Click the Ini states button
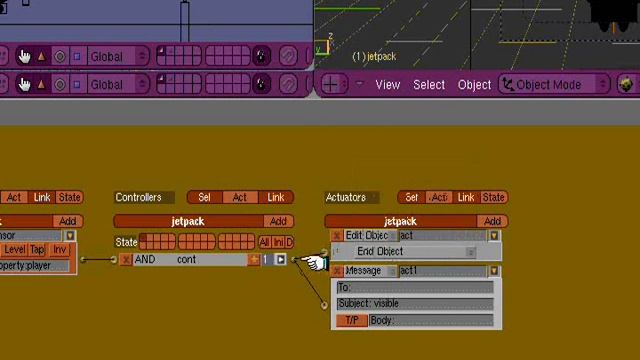Image resolution: width=640 pixels, height=360 pixels. tap(278, 242)
